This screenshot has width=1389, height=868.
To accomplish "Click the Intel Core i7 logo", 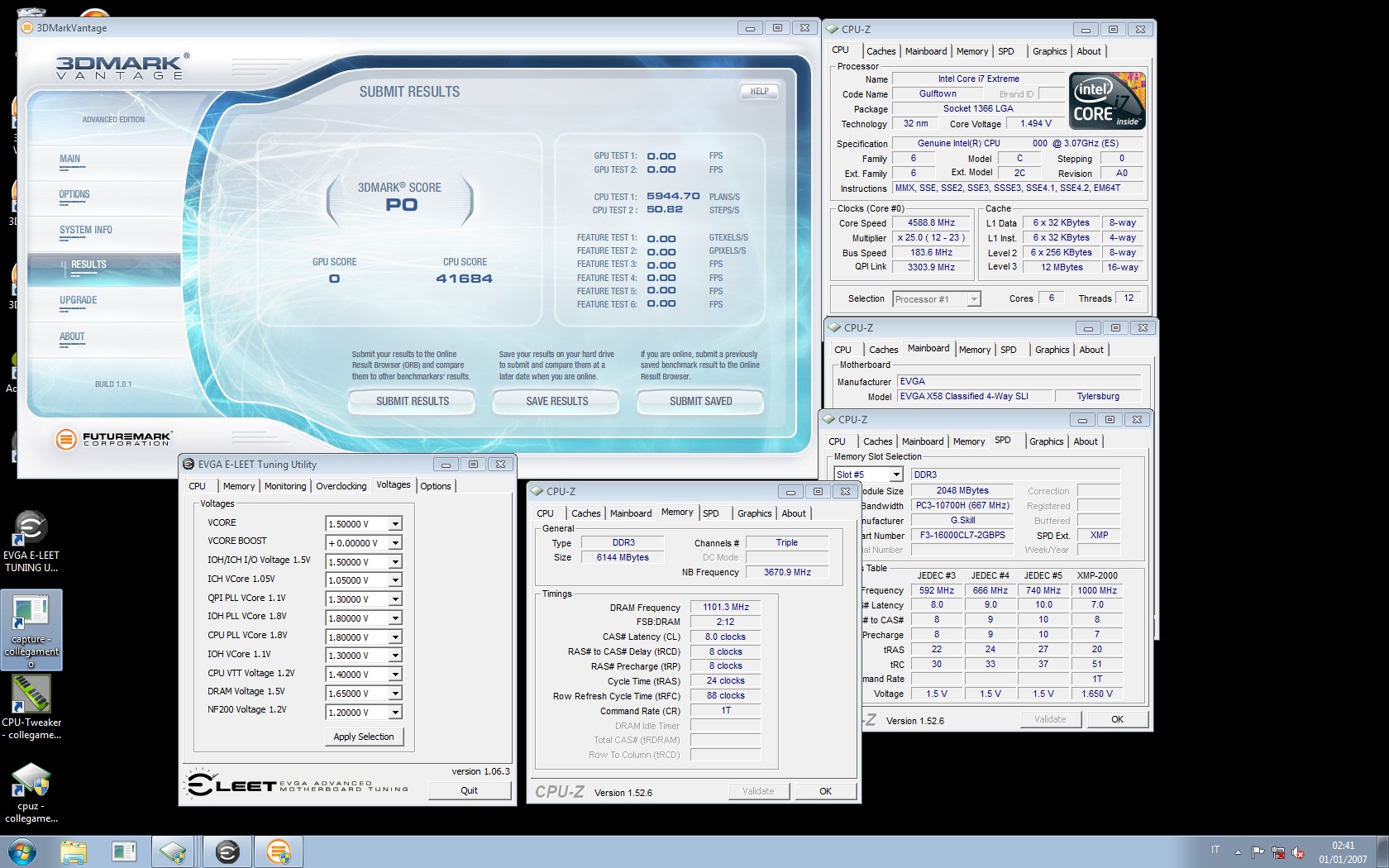I will point(1108,101).
